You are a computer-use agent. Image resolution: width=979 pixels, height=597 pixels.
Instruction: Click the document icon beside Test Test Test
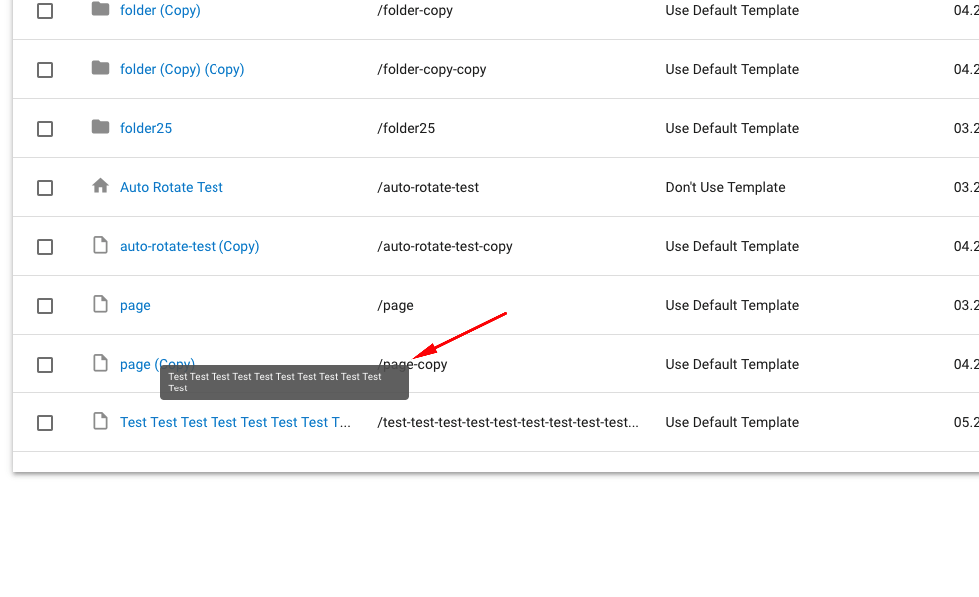click(x=101, y=421)
